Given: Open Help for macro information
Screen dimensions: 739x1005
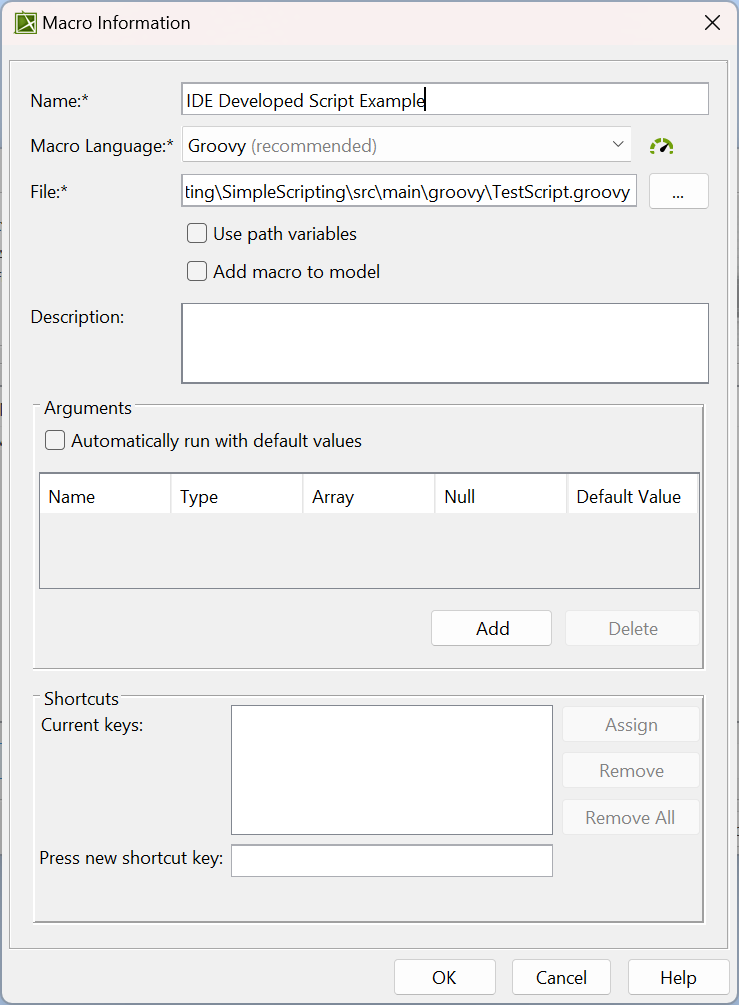Looking at the screenshot, I should point(678,977).
